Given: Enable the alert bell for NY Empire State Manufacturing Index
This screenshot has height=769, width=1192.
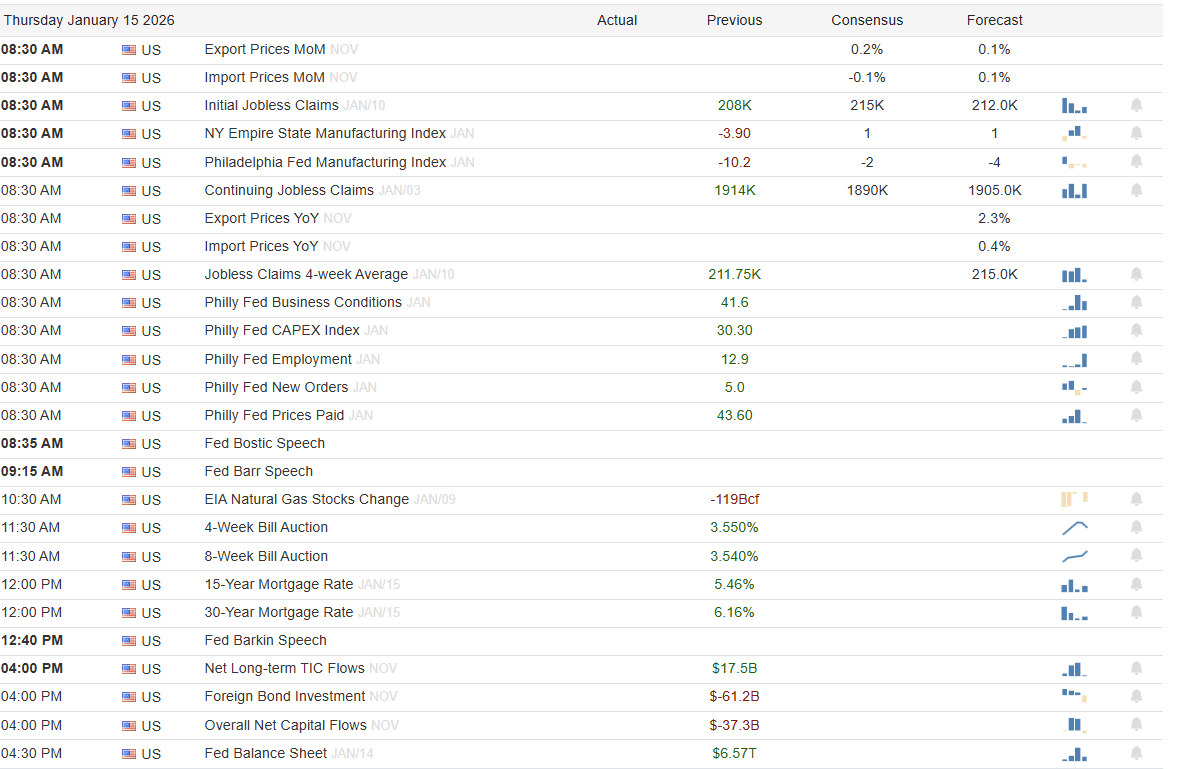Looking at the screenshot, I should (x=1136, y=133).
